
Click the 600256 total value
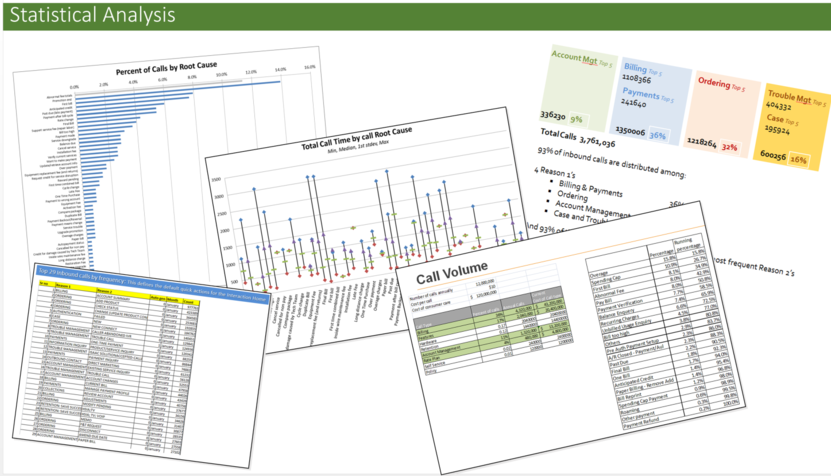click(x=773, y=155)
